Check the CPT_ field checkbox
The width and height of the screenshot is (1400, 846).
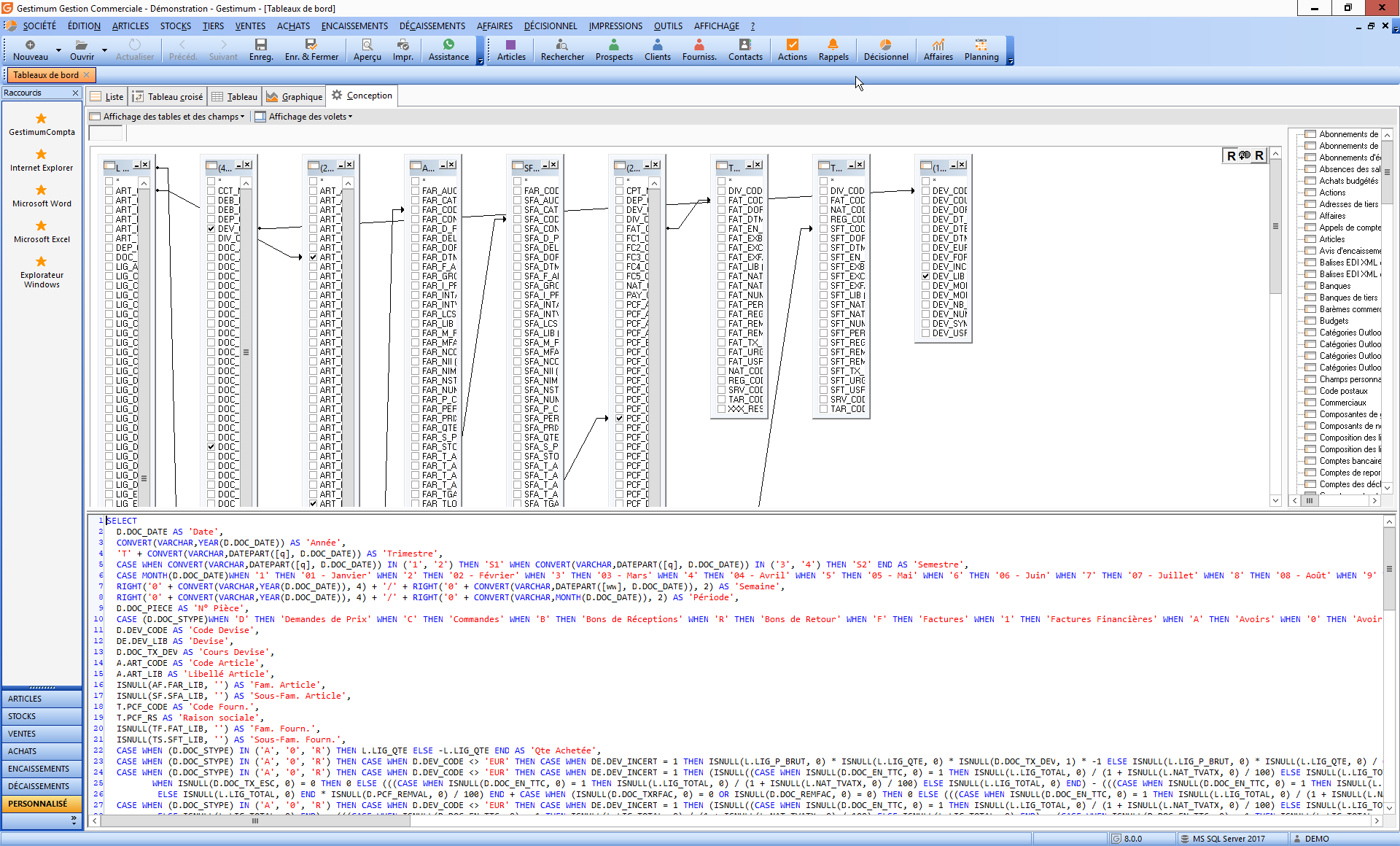pos(620,191)
